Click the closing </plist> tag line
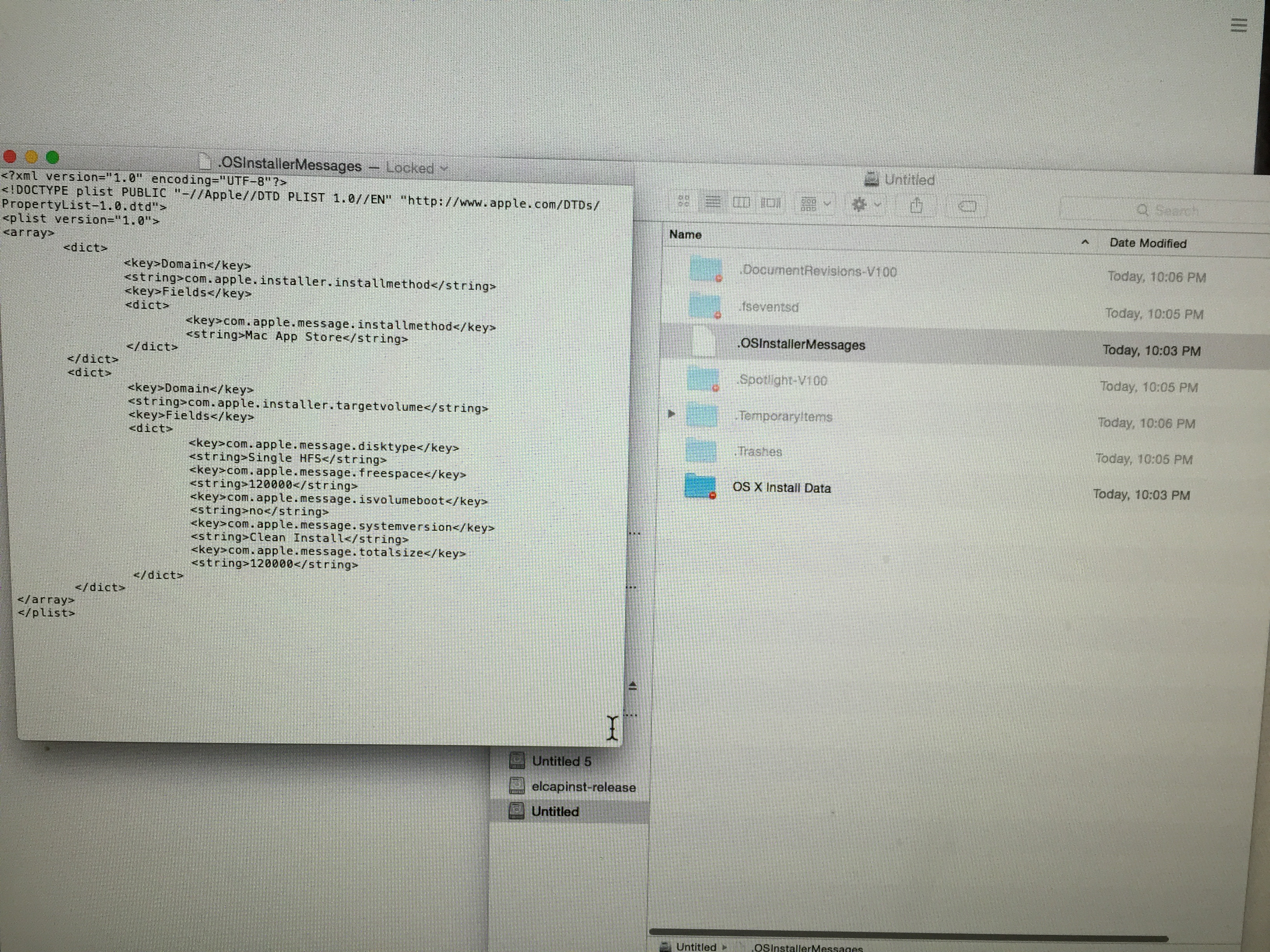 pos(46,612)
